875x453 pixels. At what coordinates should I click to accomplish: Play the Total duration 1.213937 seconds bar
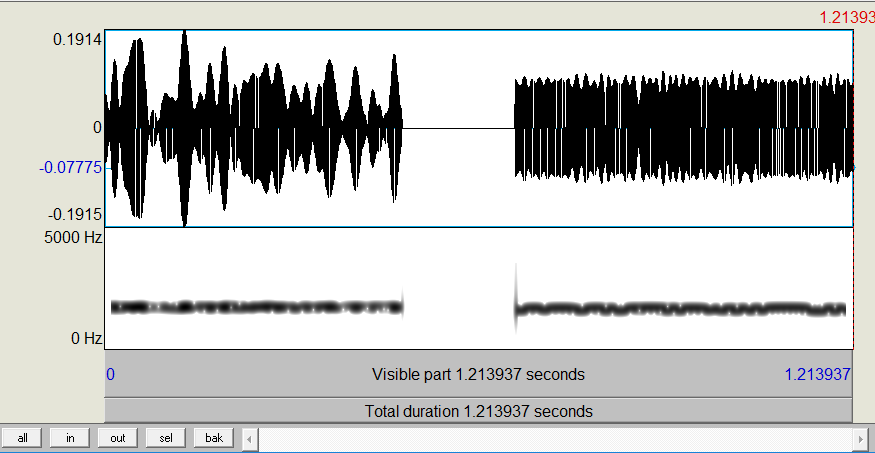point(478,412)
